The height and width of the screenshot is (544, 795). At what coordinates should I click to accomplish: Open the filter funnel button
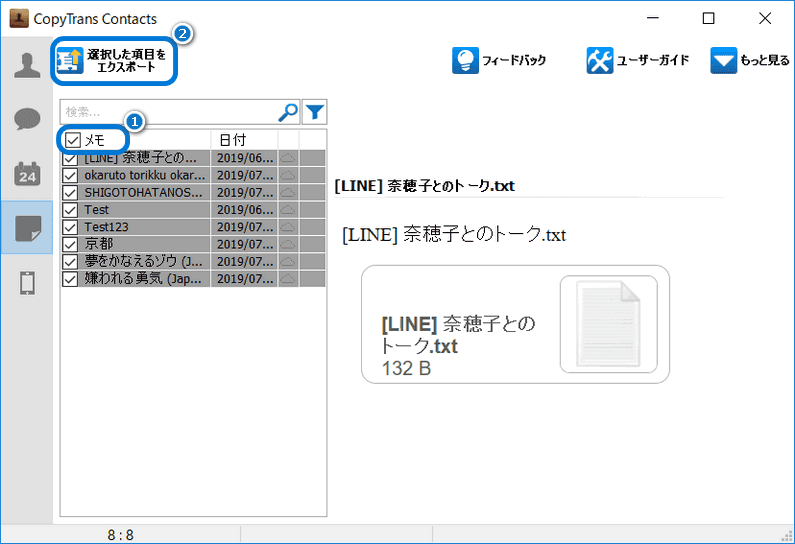coord(315,112)
